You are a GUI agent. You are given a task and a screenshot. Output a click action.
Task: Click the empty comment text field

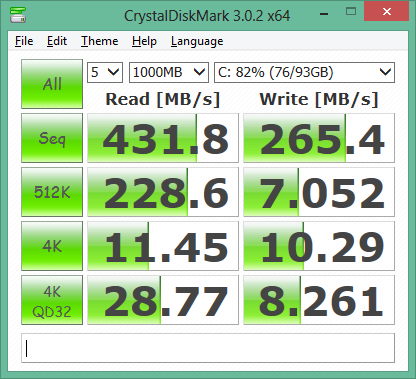208,348
